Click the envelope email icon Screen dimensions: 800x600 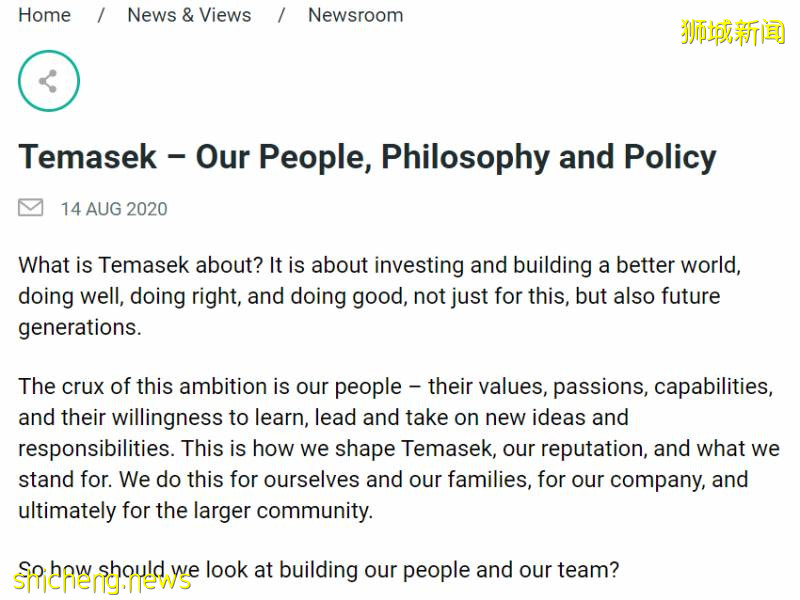point(31,208)
